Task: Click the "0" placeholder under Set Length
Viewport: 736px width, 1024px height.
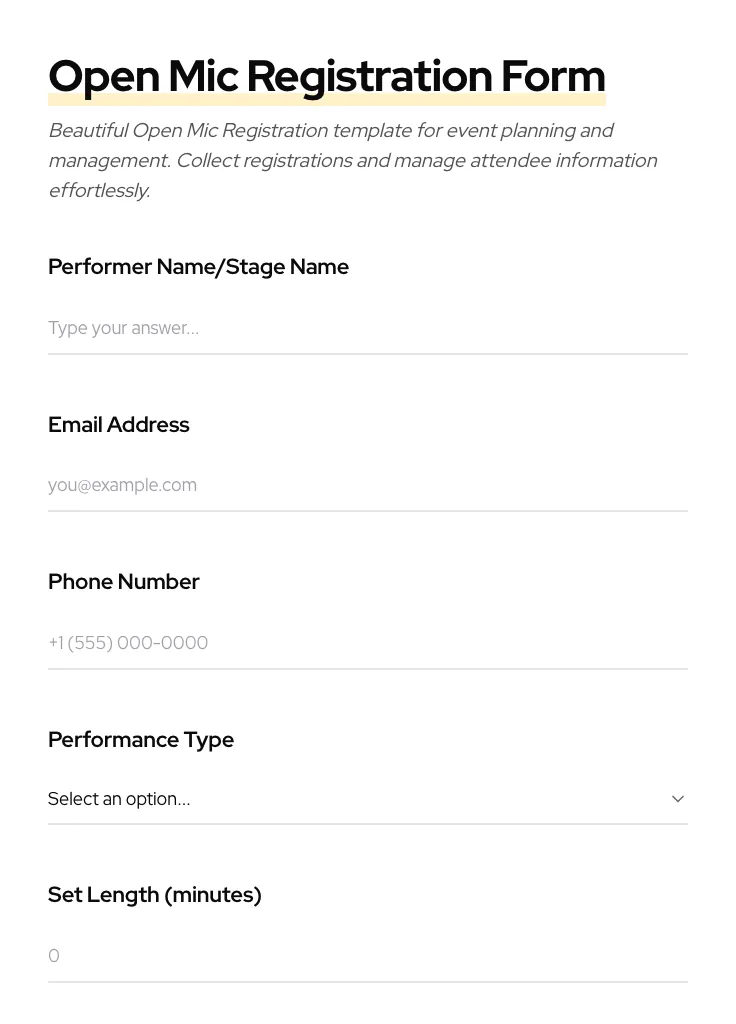Action: (54, 956)
